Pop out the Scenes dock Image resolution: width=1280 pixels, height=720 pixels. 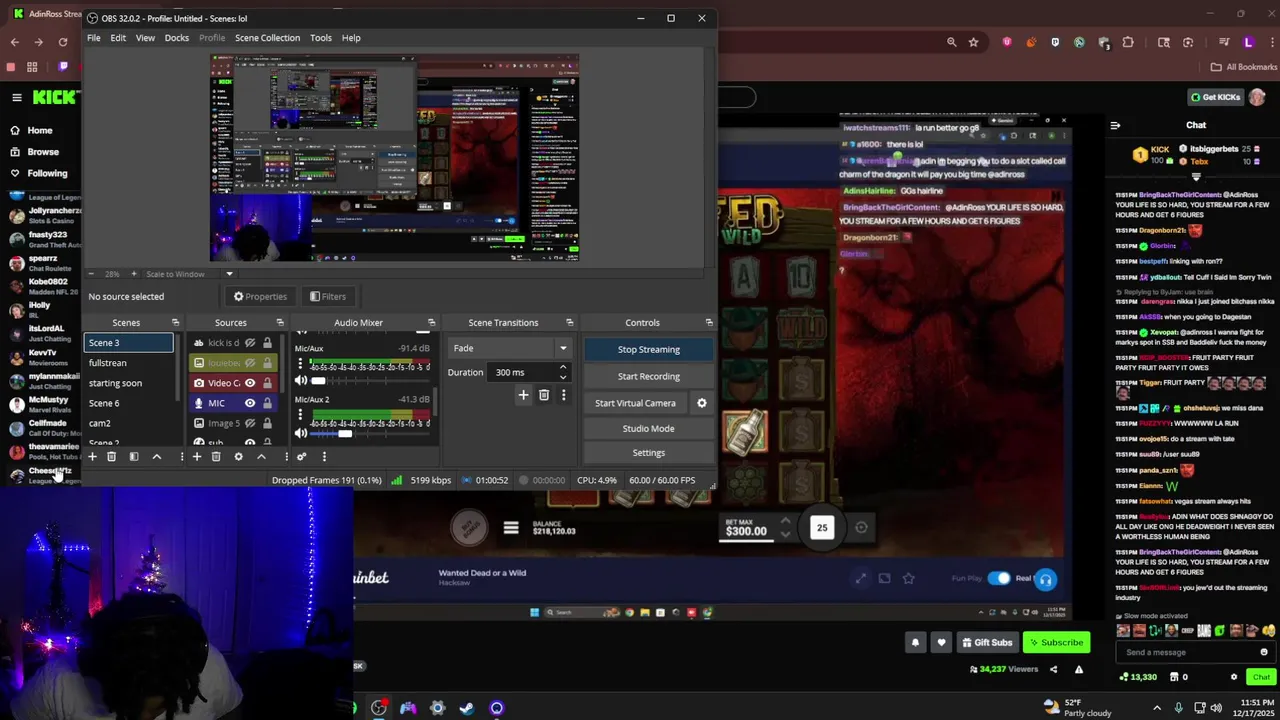pyautogui.click(x=175, y=322)
